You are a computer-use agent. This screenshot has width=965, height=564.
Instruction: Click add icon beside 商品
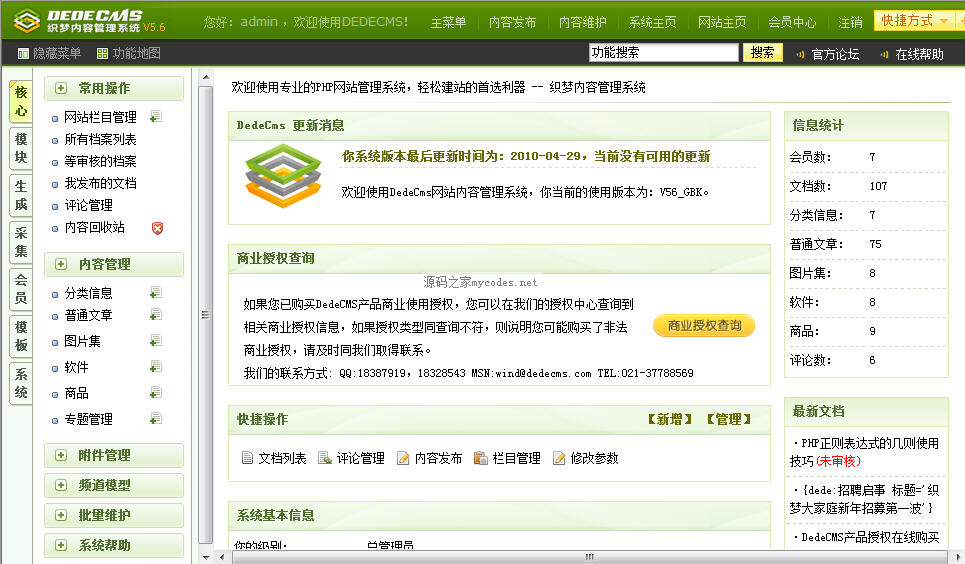coord(156,393)
